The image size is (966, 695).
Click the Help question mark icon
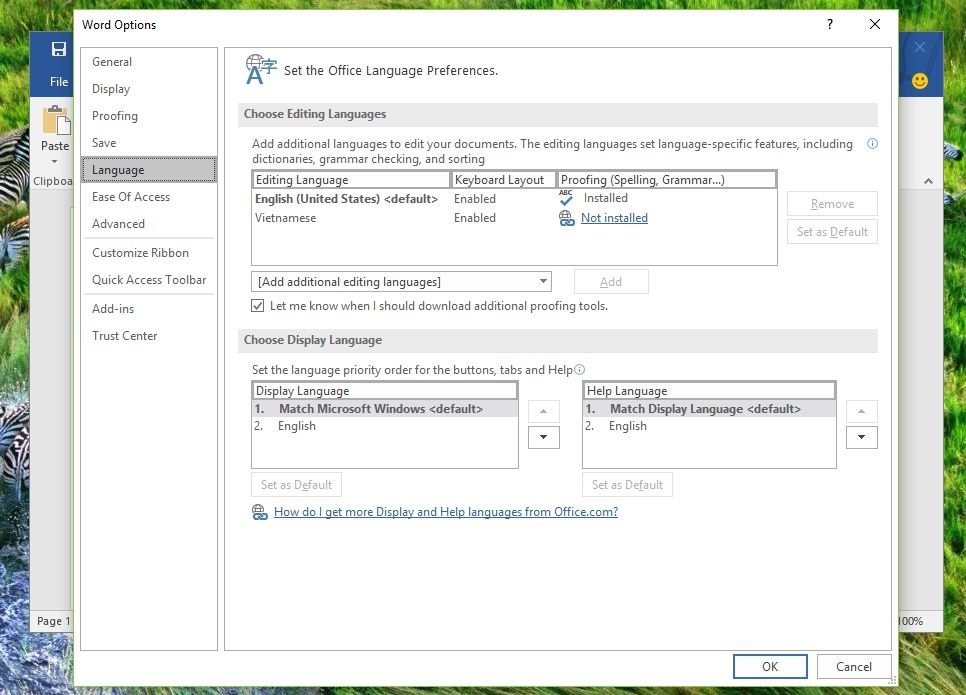830,24
